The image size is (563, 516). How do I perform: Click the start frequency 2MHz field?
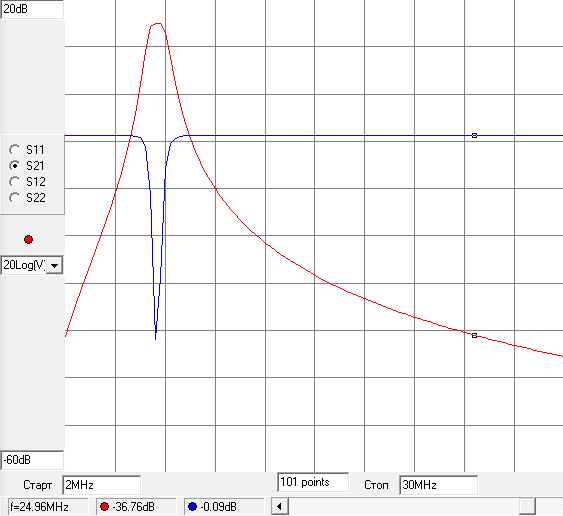coord(101,485)
